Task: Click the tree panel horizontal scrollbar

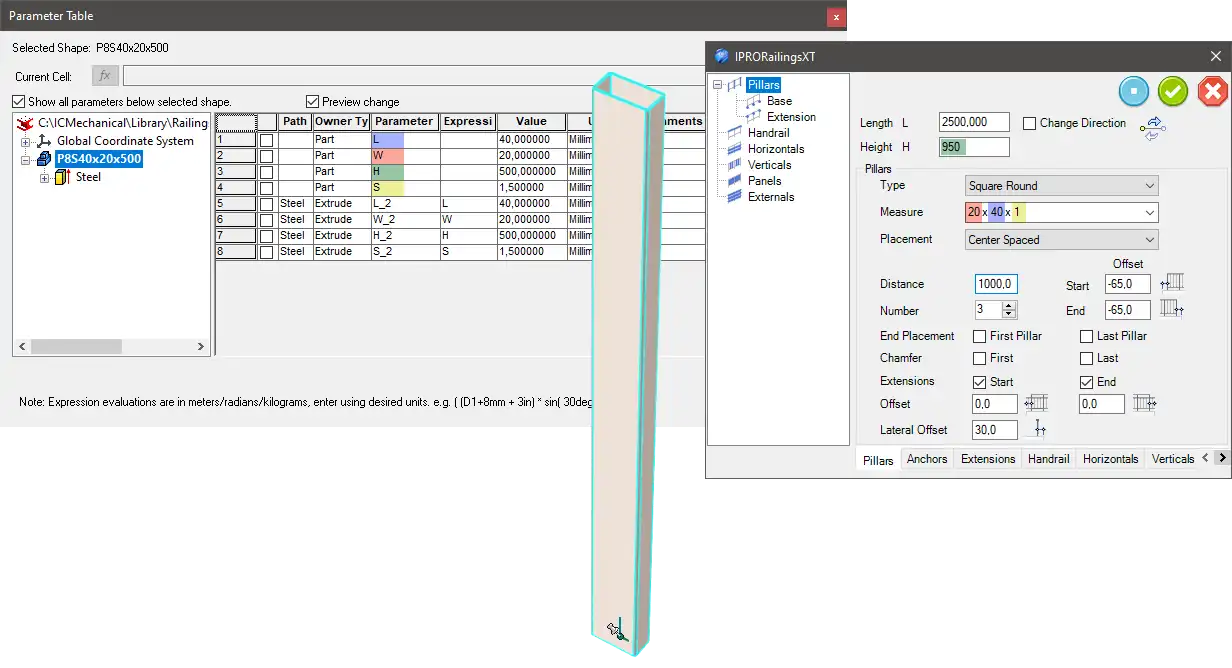Action: tap(112, 347)
